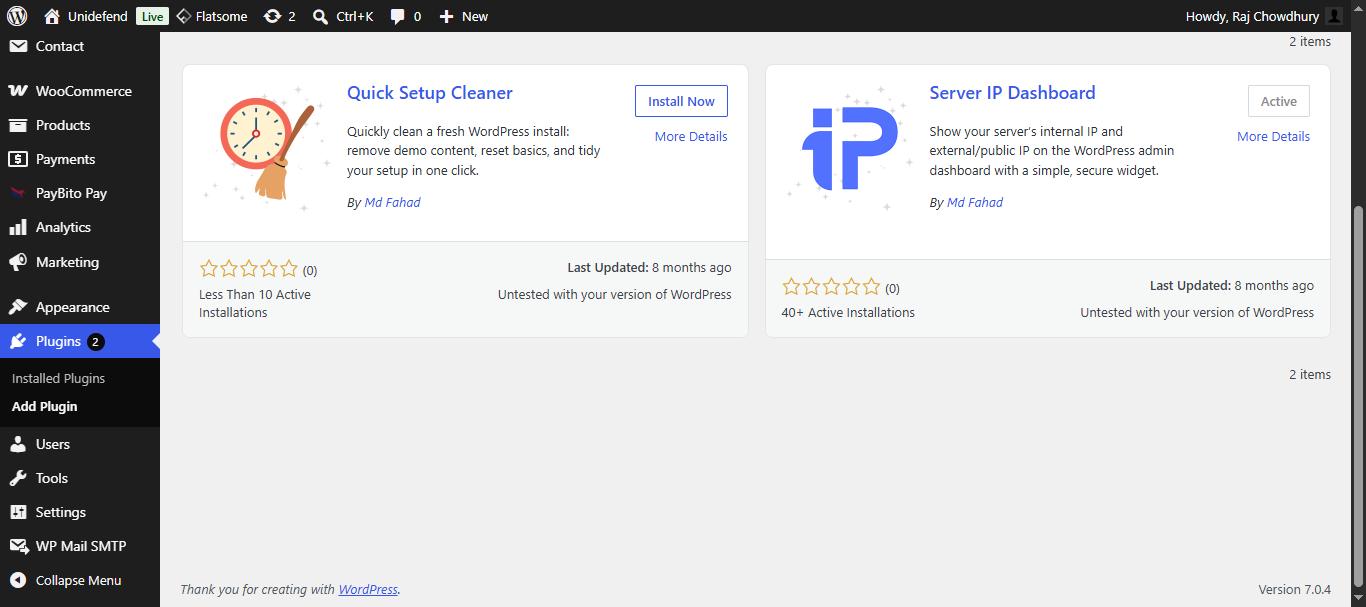Screen dimensions: 1366x607
Task: Click the Flatsome diamond icon
Action: tap(183, 16)
